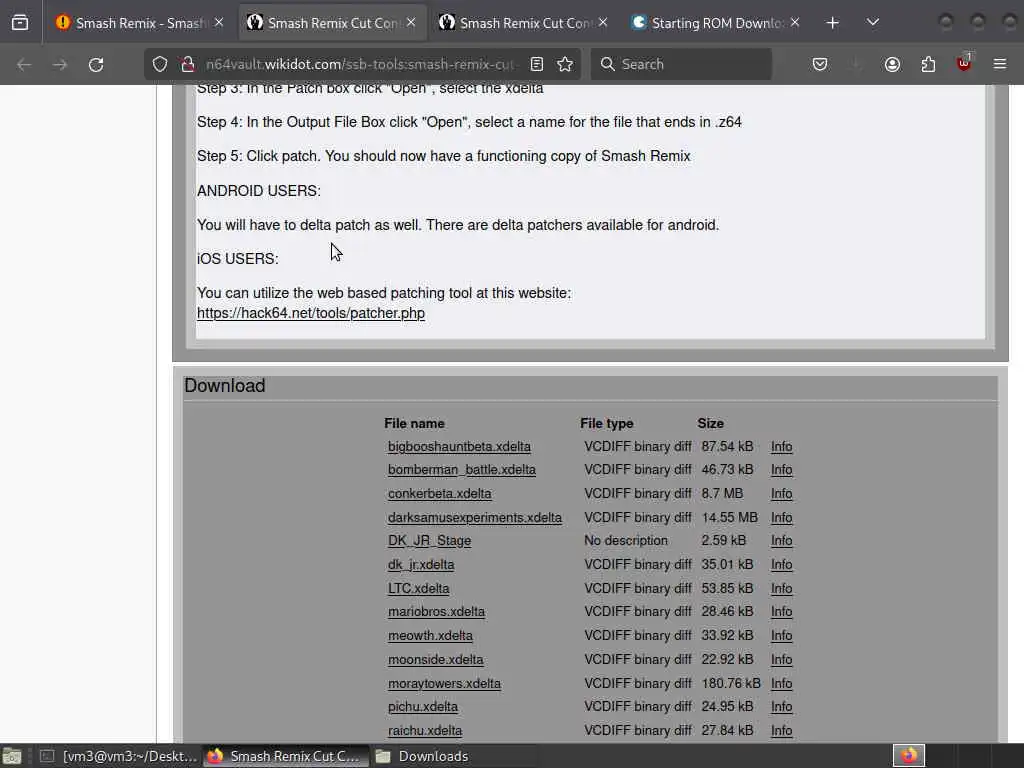Open Info for pichu.xdelta
The image size is (1024, 768).
781,707
